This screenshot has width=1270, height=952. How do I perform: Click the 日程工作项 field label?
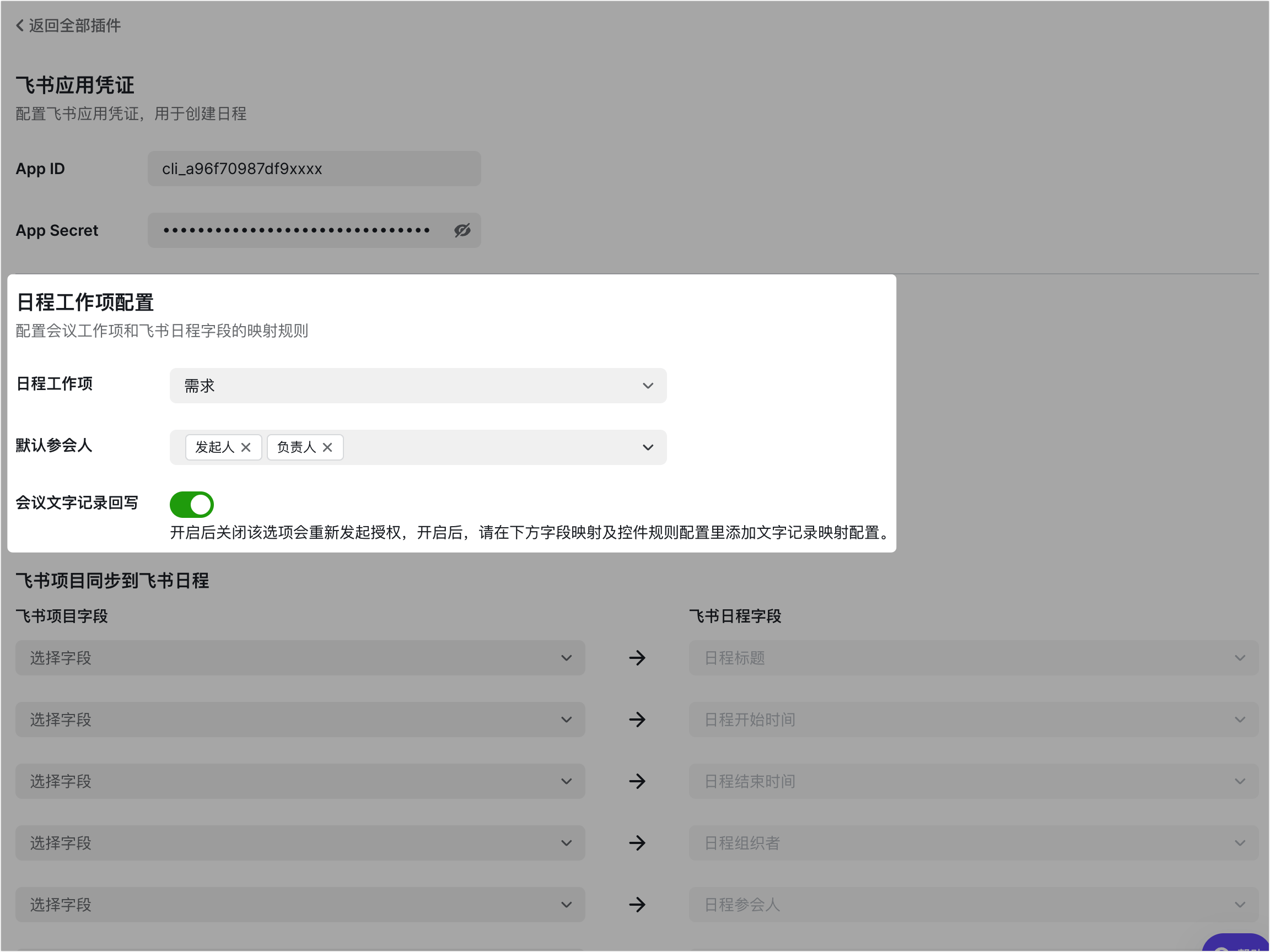coord(54,384)
